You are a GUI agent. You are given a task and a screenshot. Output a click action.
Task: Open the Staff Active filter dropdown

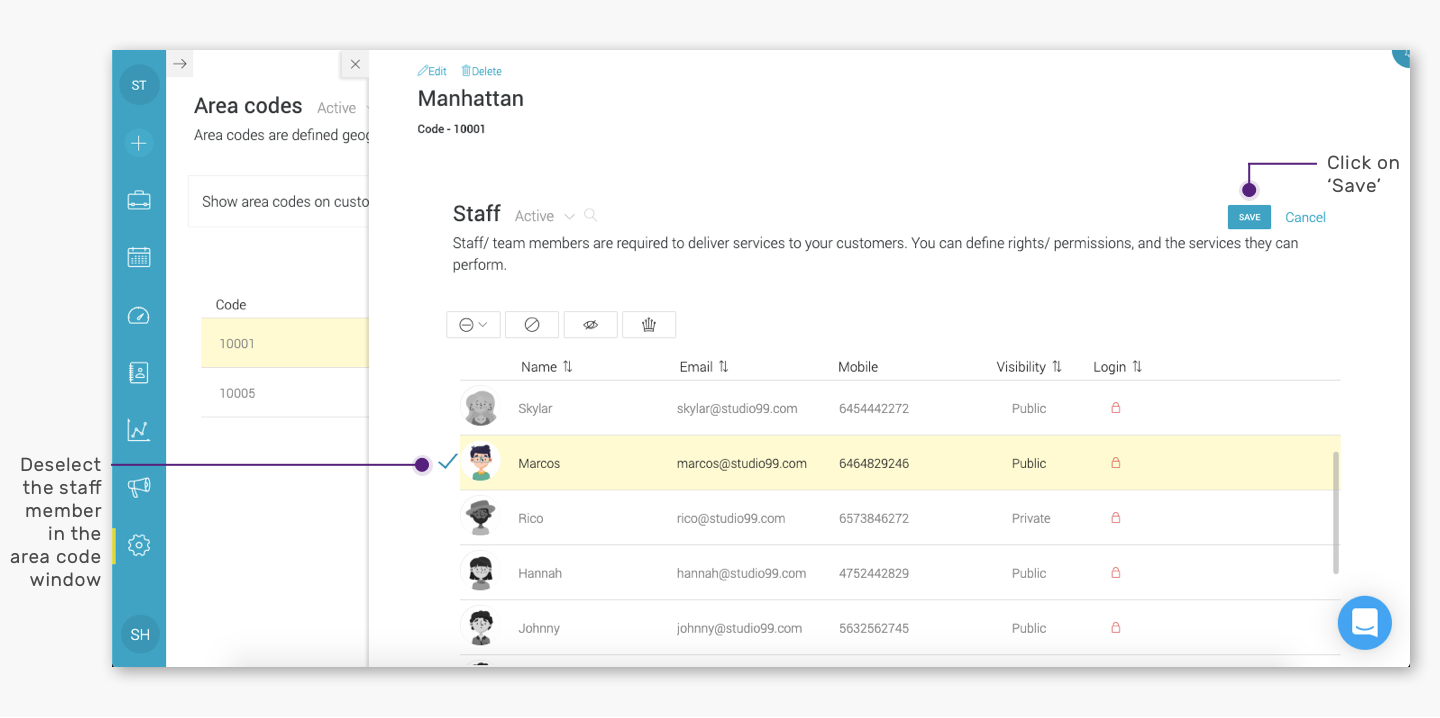[x=545, y=216]
